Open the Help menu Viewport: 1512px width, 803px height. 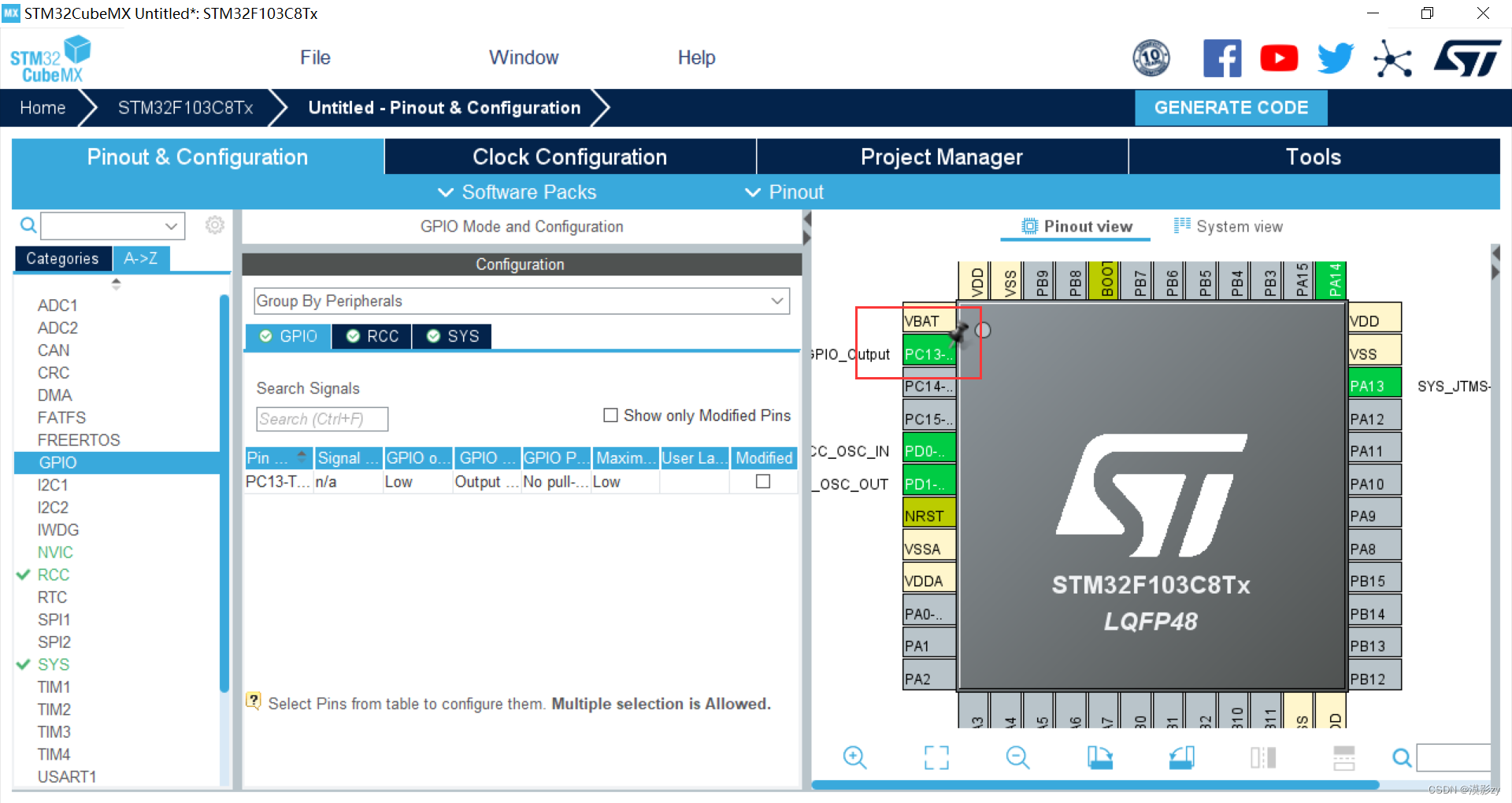tap(696, 57)
